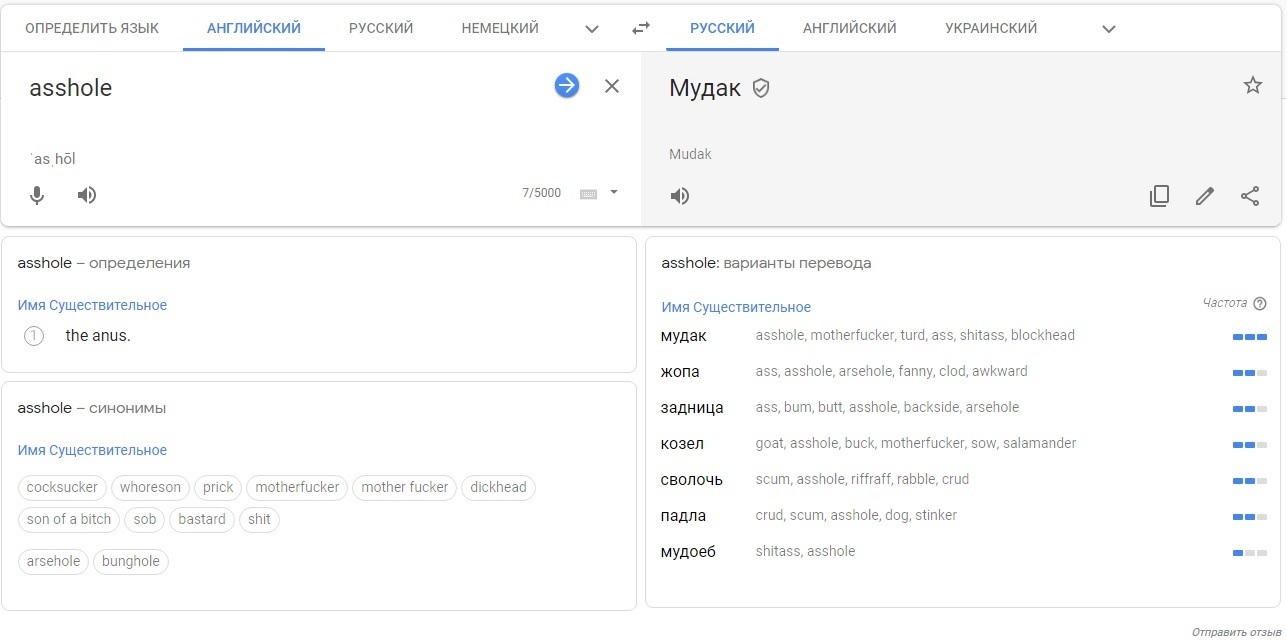Copy the translation to clipboard
Image resolution: width=1287 pixels, height=643 pixels.
point(1159,196)
